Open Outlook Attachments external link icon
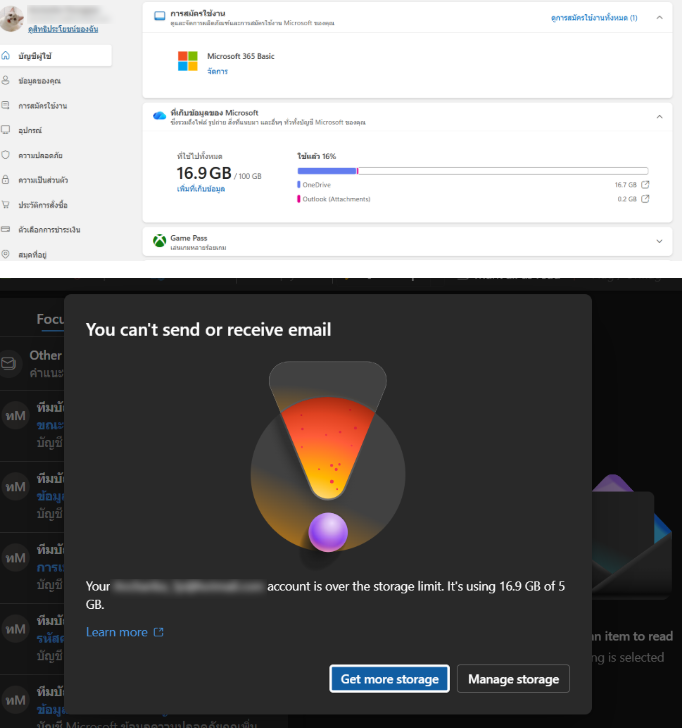 point(645,199)
